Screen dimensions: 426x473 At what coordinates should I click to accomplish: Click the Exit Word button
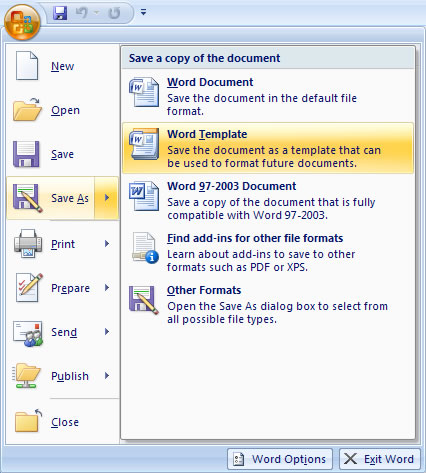point(380,459)
